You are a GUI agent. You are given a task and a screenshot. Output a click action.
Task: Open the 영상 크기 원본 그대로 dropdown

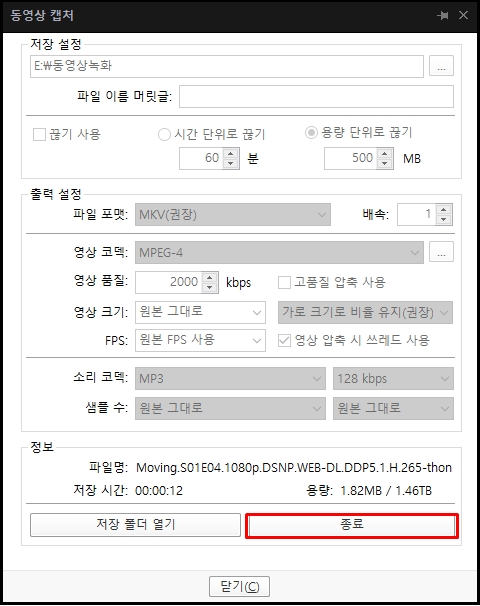pyautogui.click(x=200, y=312)
